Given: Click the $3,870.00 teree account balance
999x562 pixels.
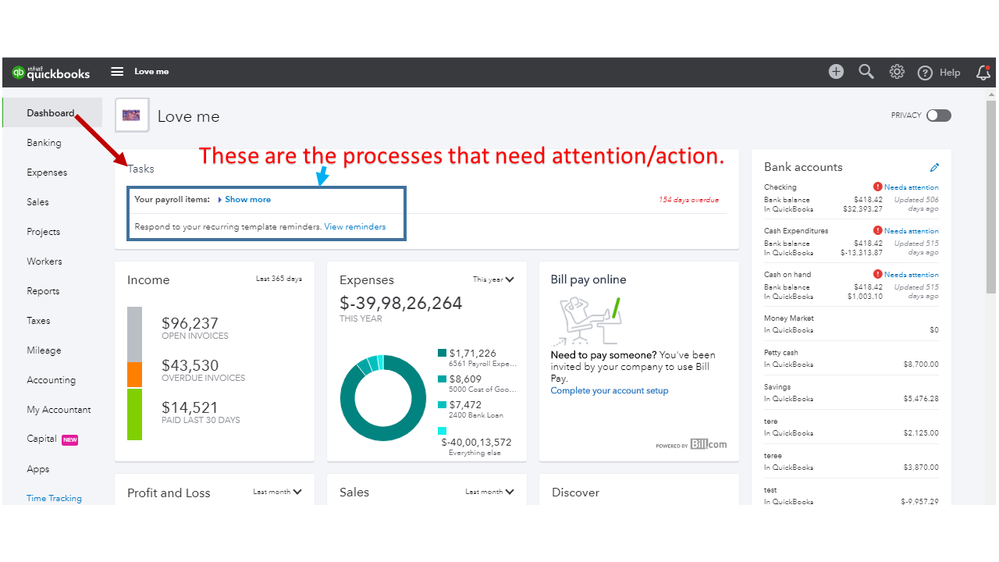Looking at the screenshot, I should click(921, 468).
